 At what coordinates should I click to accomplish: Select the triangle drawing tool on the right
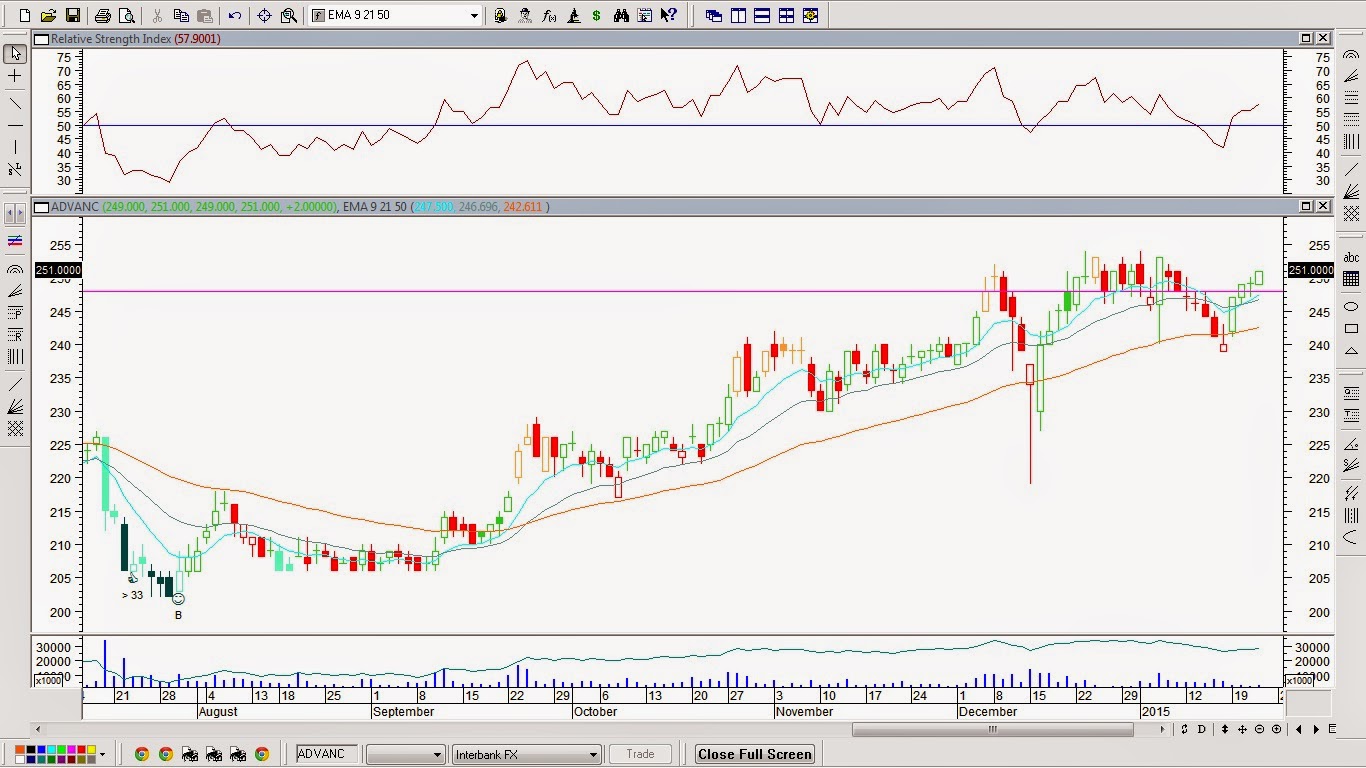(x=1351, y=352)
